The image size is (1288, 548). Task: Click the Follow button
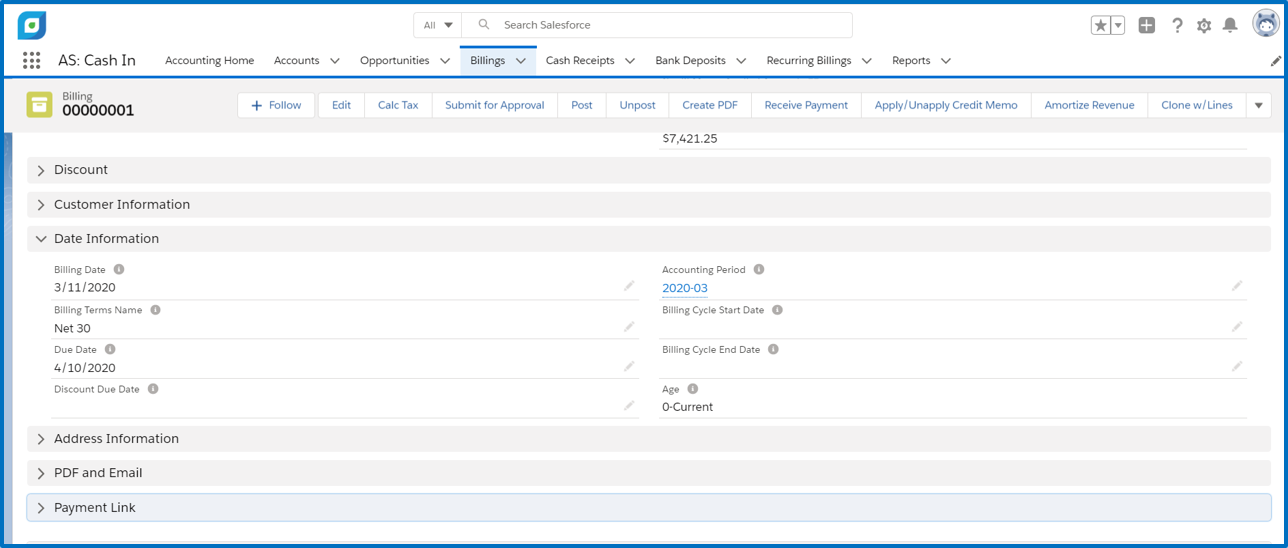tap(276, 105)
